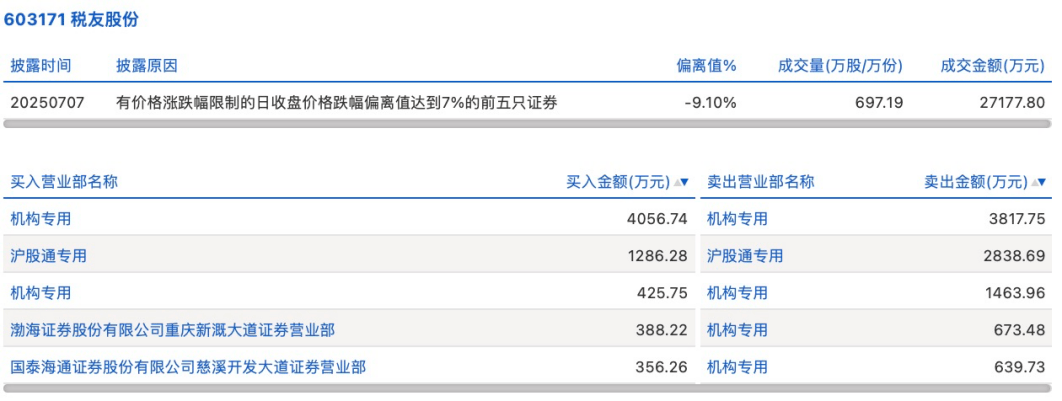The image size is (1062, 401).
Task: Sort by 卖出金额 using sort arrows
Action: tap(1038, 182)
